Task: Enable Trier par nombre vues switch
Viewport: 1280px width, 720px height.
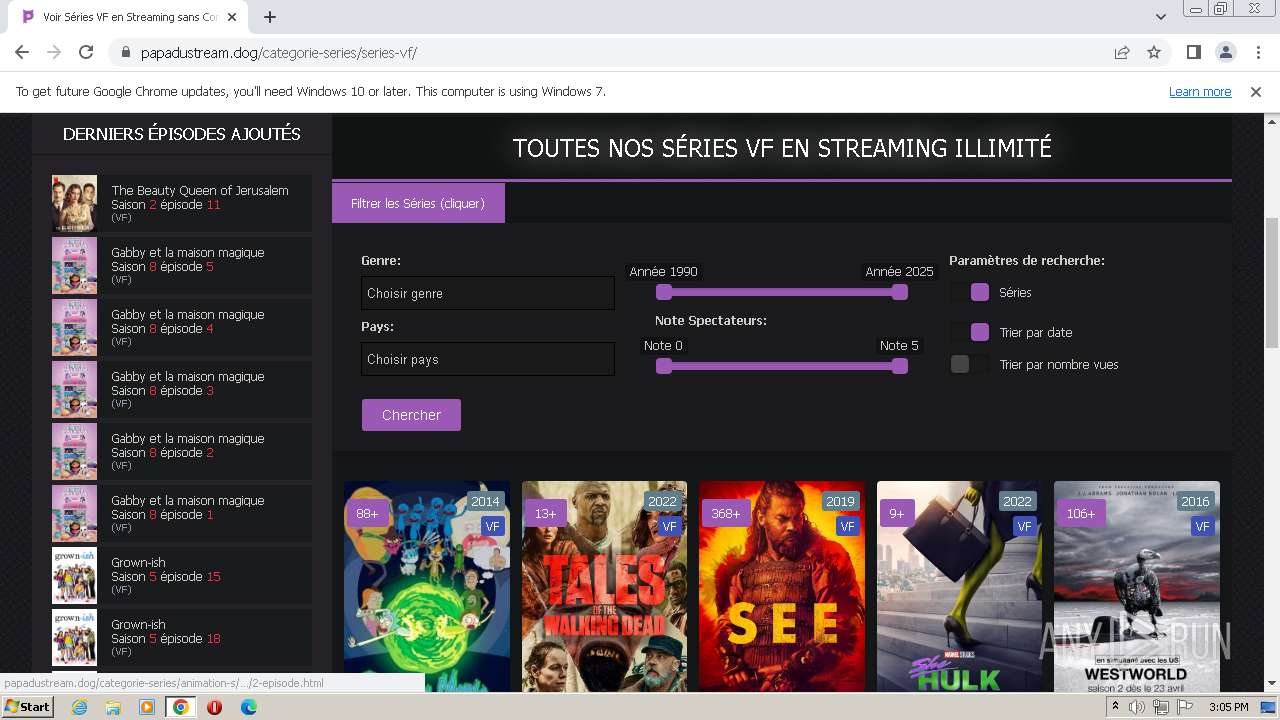Action: [x=970, y=364]
